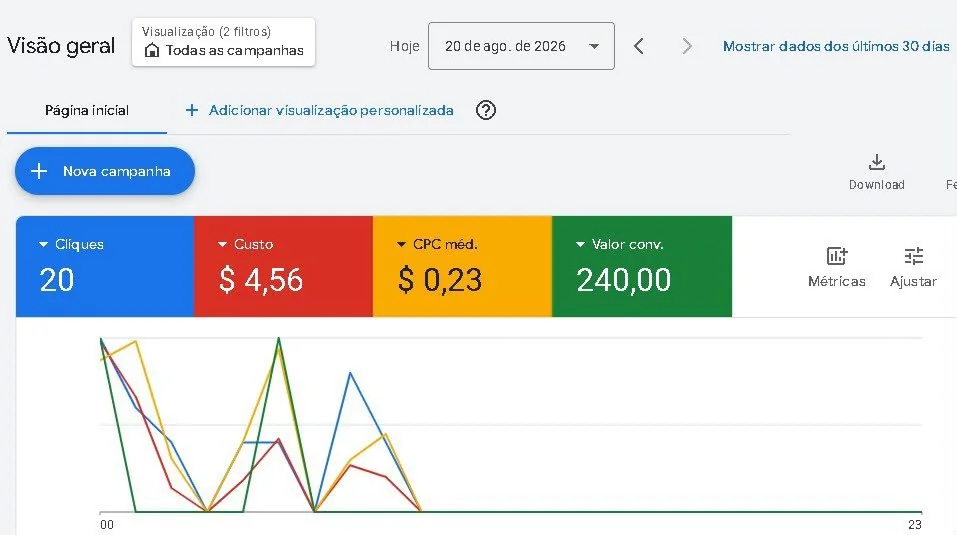Open the Métricas chart icon
Image resolution: width=957 pixels, height=535 pixels.
click(x=837, y=256)
